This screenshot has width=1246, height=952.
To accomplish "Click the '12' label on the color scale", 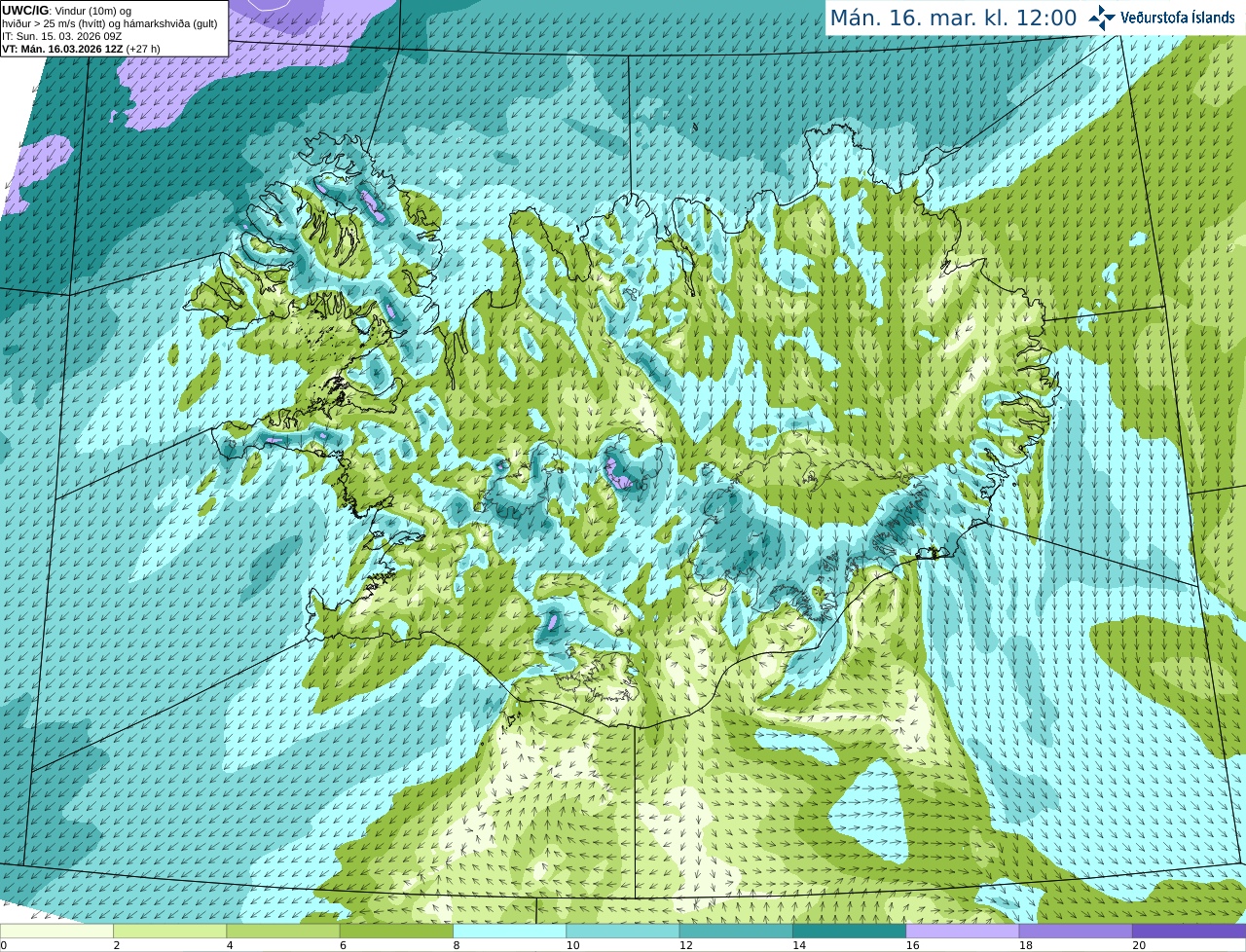I will click(x=685, y=945).
